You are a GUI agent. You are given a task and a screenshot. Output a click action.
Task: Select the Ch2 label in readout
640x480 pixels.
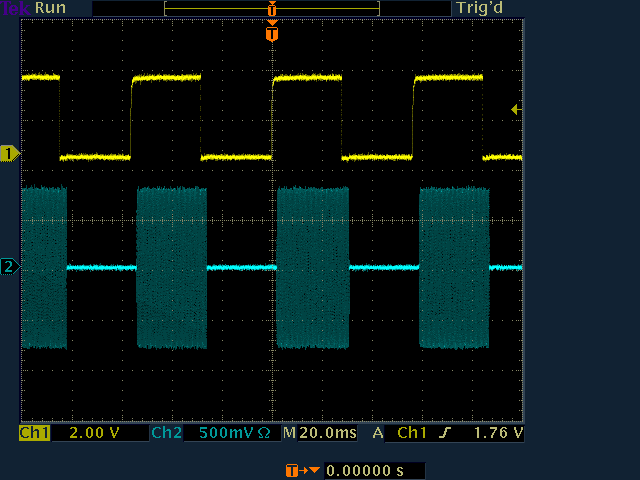click(167, 433)
